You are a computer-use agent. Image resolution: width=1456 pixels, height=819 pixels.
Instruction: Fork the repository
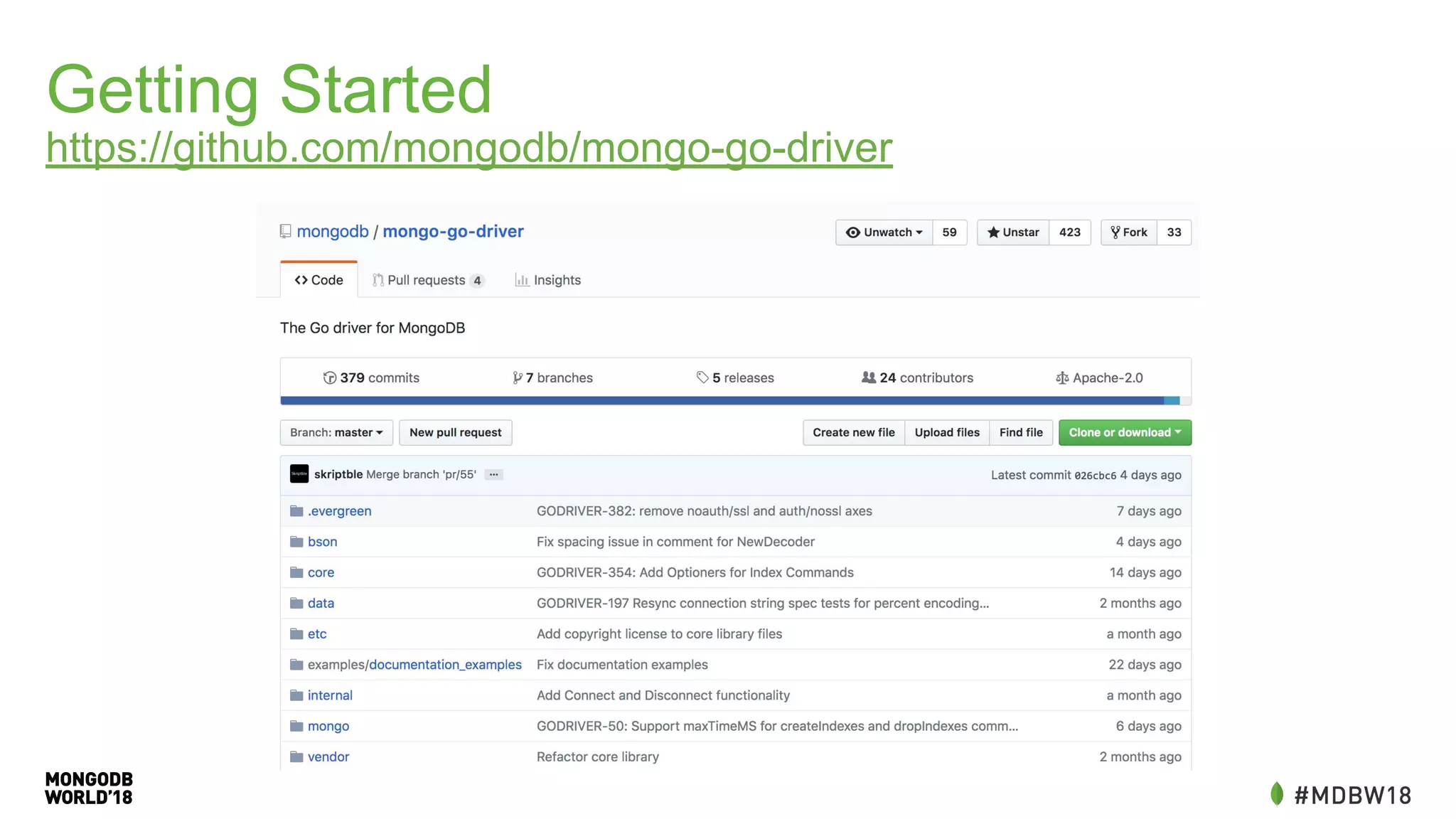(1129, 232)
